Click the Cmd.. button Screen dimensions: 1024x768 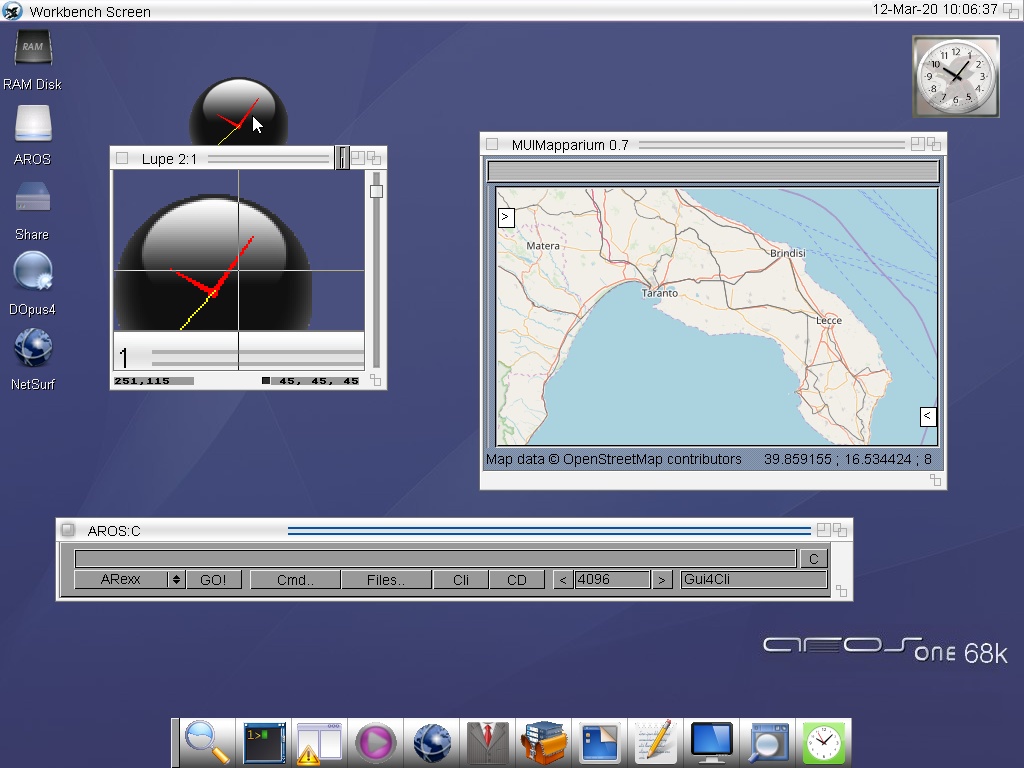[x=295, y=580]
